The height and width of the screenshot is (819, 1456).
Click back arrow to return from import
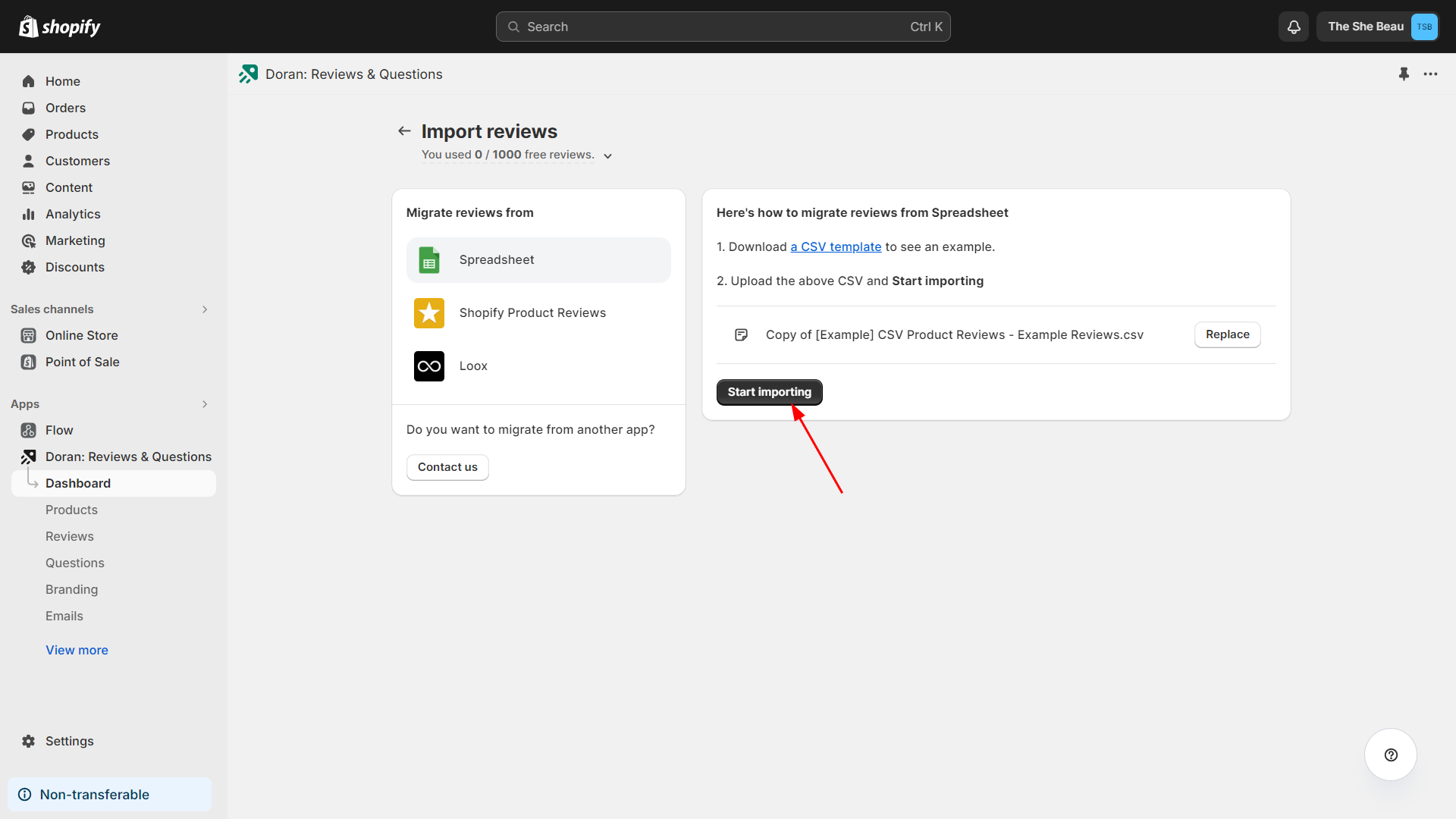[x=403, y=131]
